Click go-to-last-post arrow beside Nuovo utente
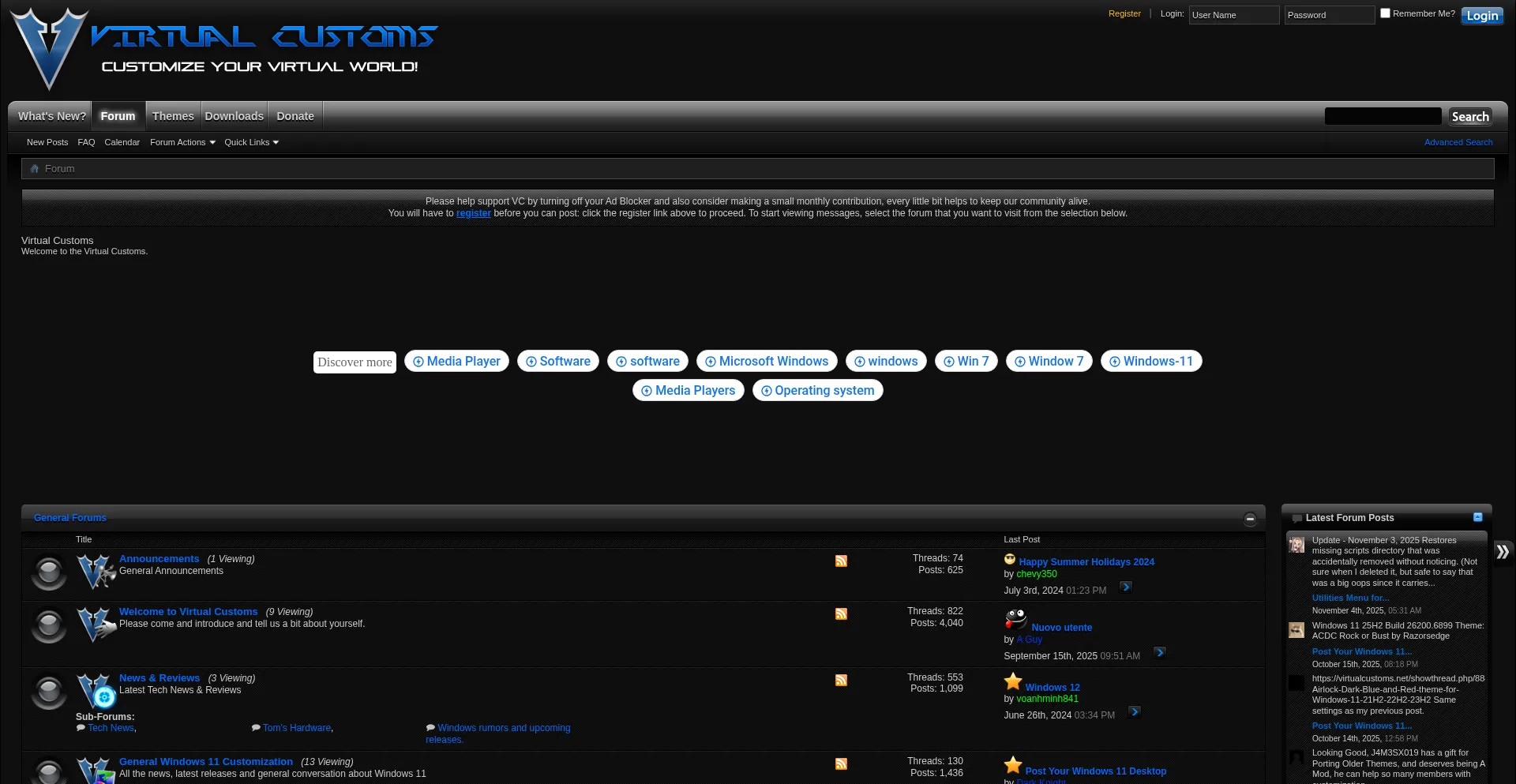 1159,653
